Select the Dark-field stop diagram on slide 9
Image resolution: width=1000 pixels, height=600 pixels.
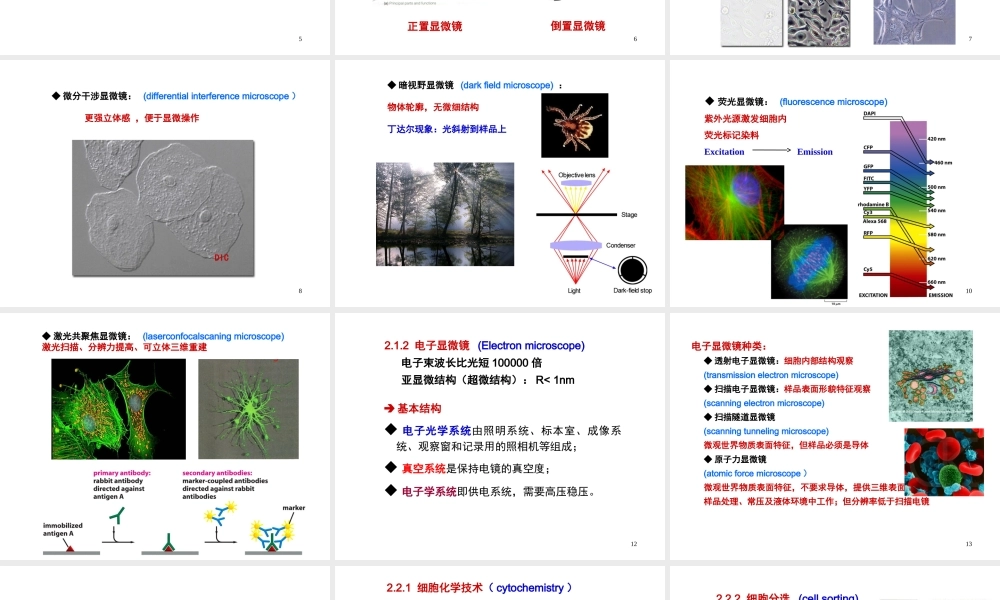(x=633, y=268)
